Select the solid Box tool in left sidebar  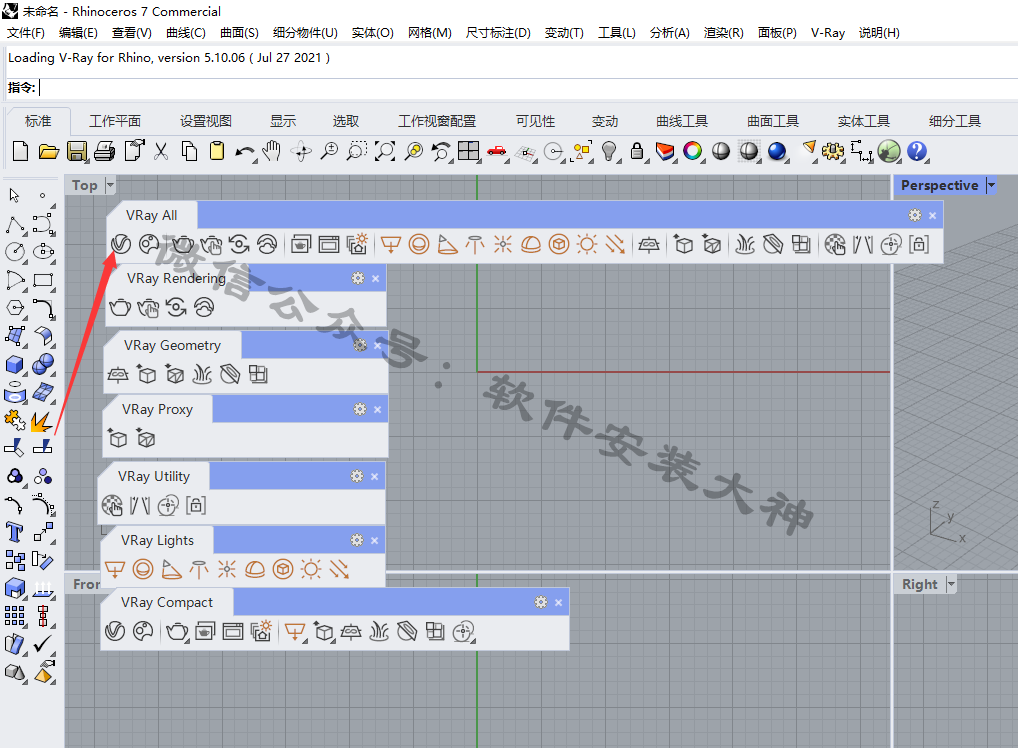14,364
